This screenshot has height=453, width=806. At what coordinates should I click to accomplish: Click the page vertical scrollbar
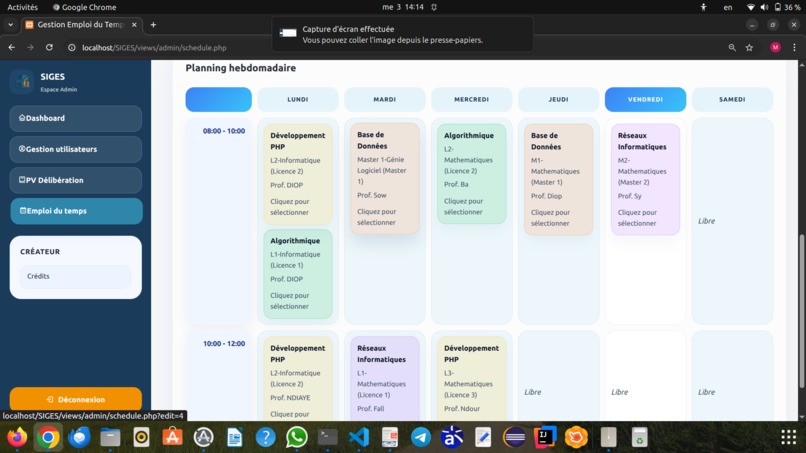click(x=801, y=311)
